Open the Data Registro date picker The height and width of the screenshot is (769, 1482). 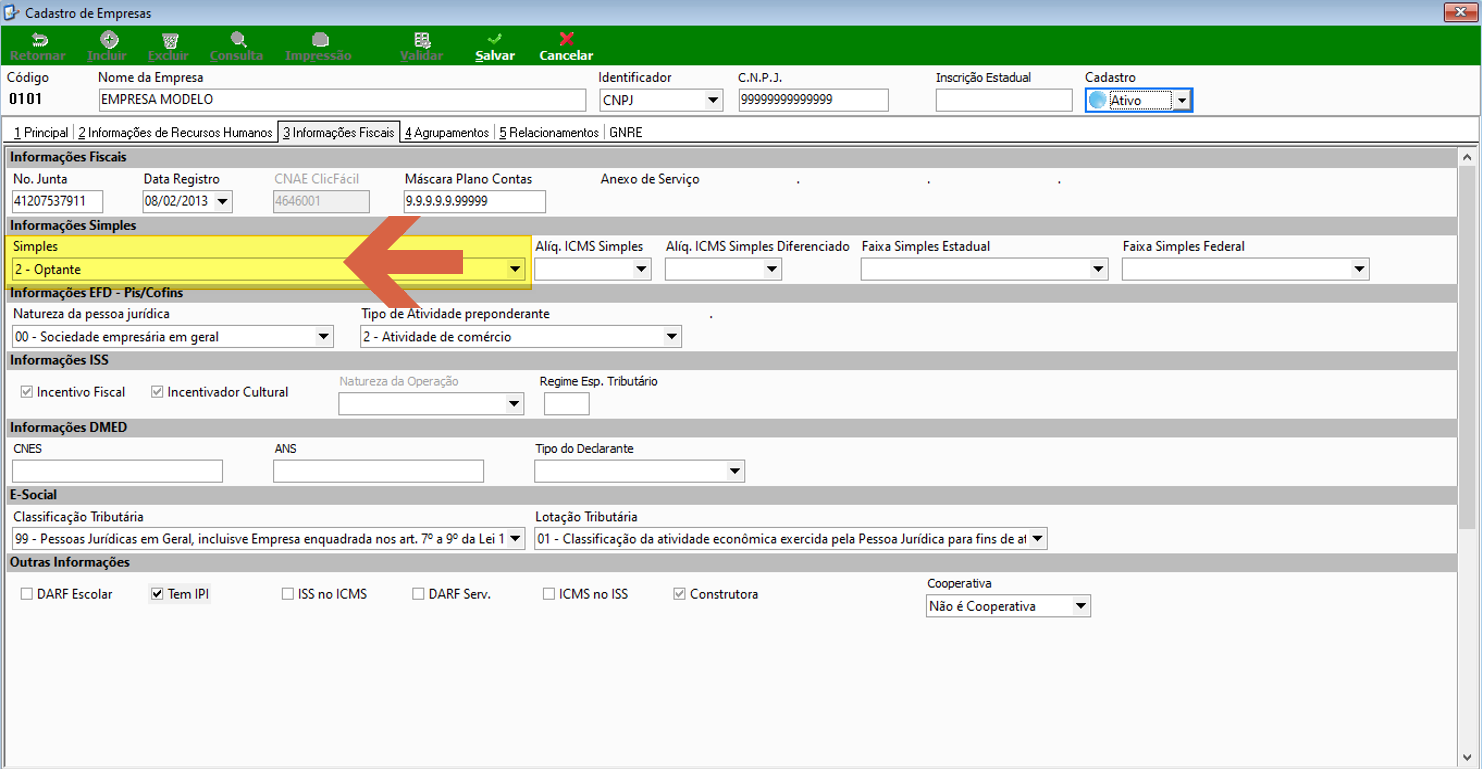[x=222, y=202]
